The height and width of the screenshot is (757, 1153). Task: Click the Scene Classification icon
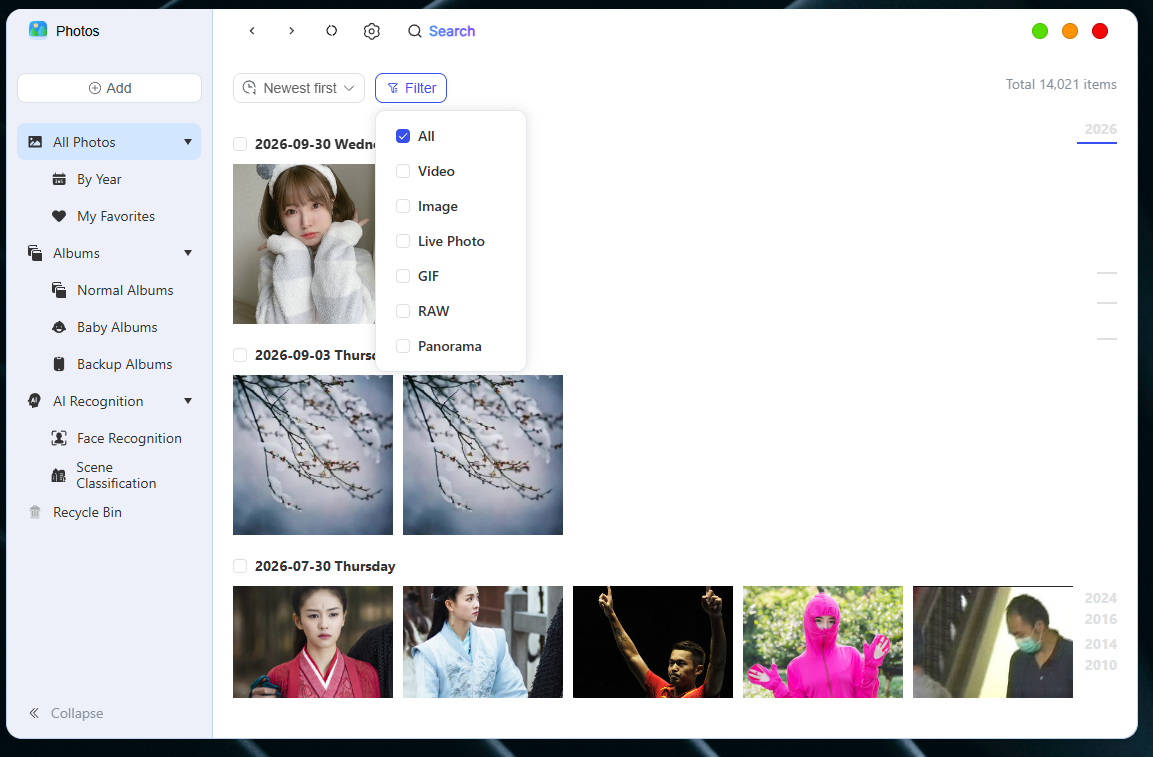(x=59, y=476)
